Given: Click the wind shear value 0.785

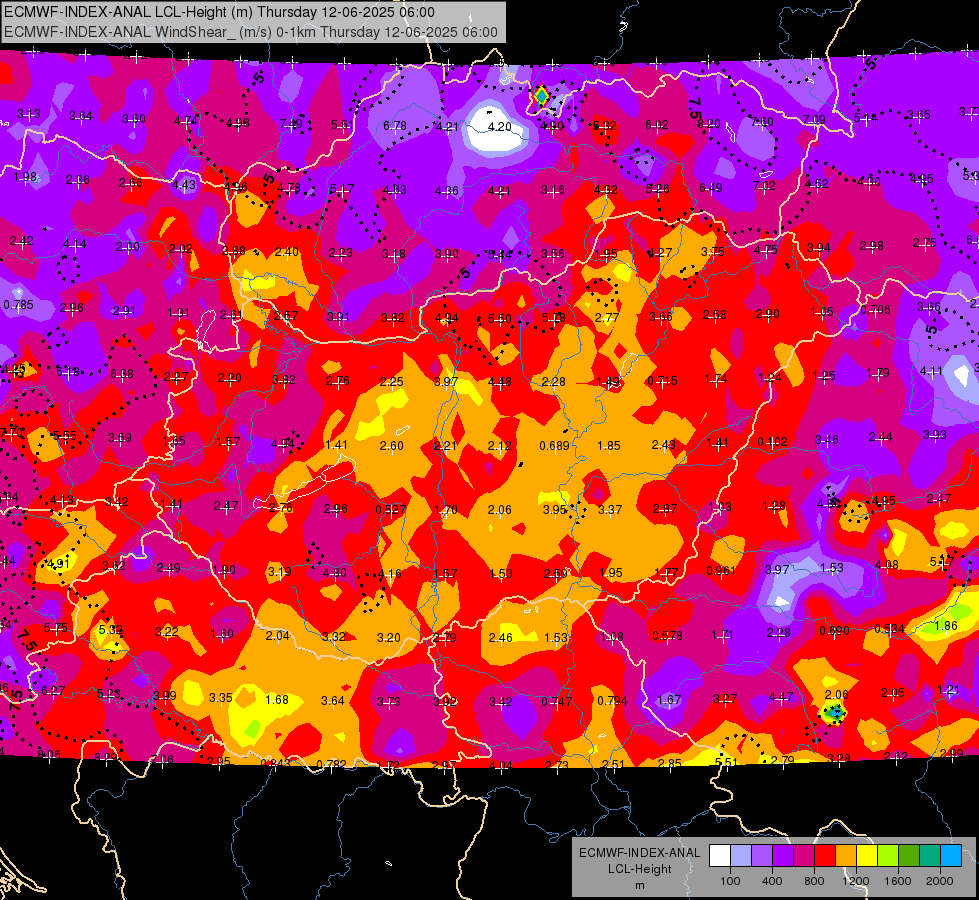Looking at the screenshot, I should point(19,305).
